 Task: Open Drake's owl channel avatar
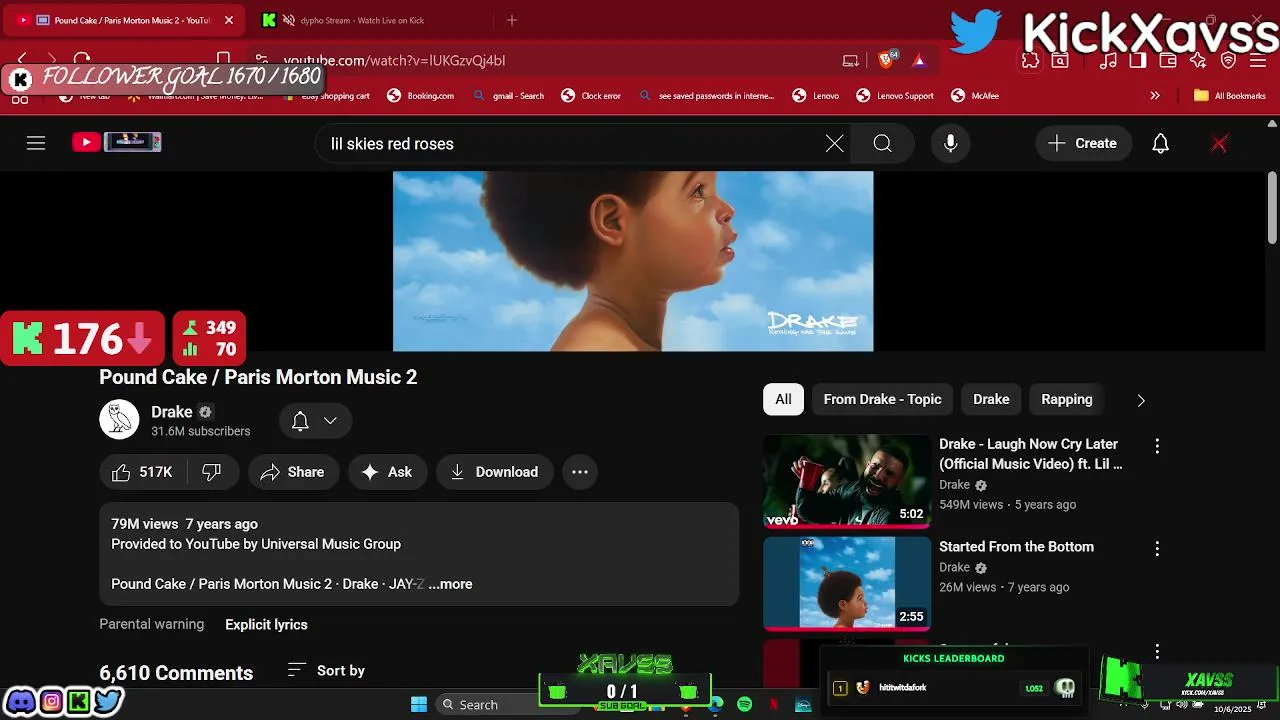tap(119, 419)
